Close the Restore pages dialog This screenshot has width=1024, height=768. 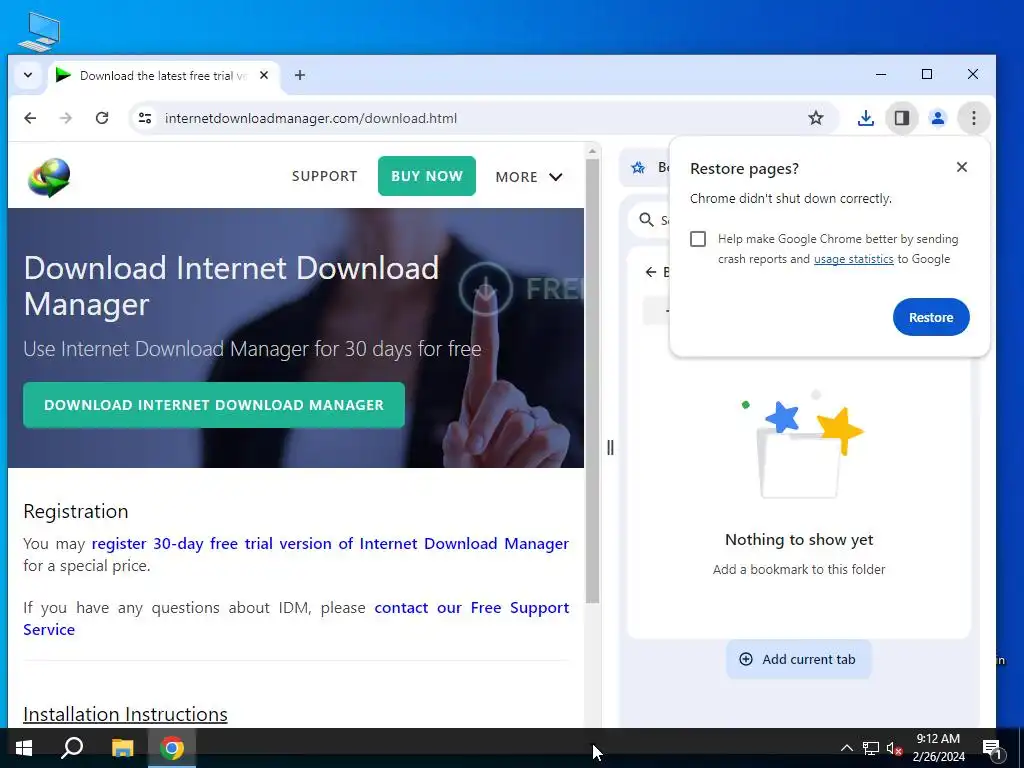pyautogui.click(x=962, y=167)
